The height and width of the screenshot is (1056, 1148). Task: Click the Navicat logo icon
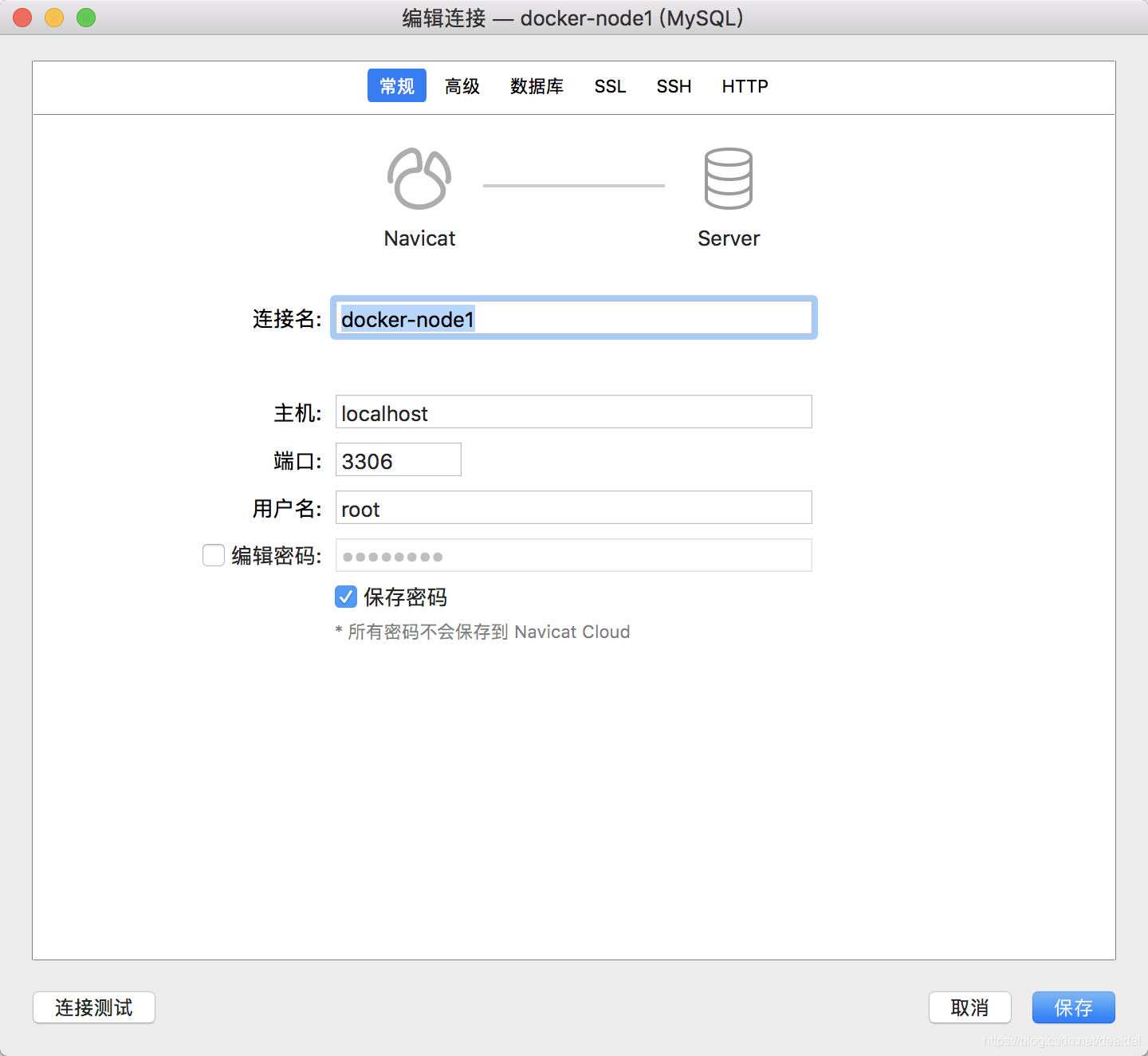click(419, 179)
